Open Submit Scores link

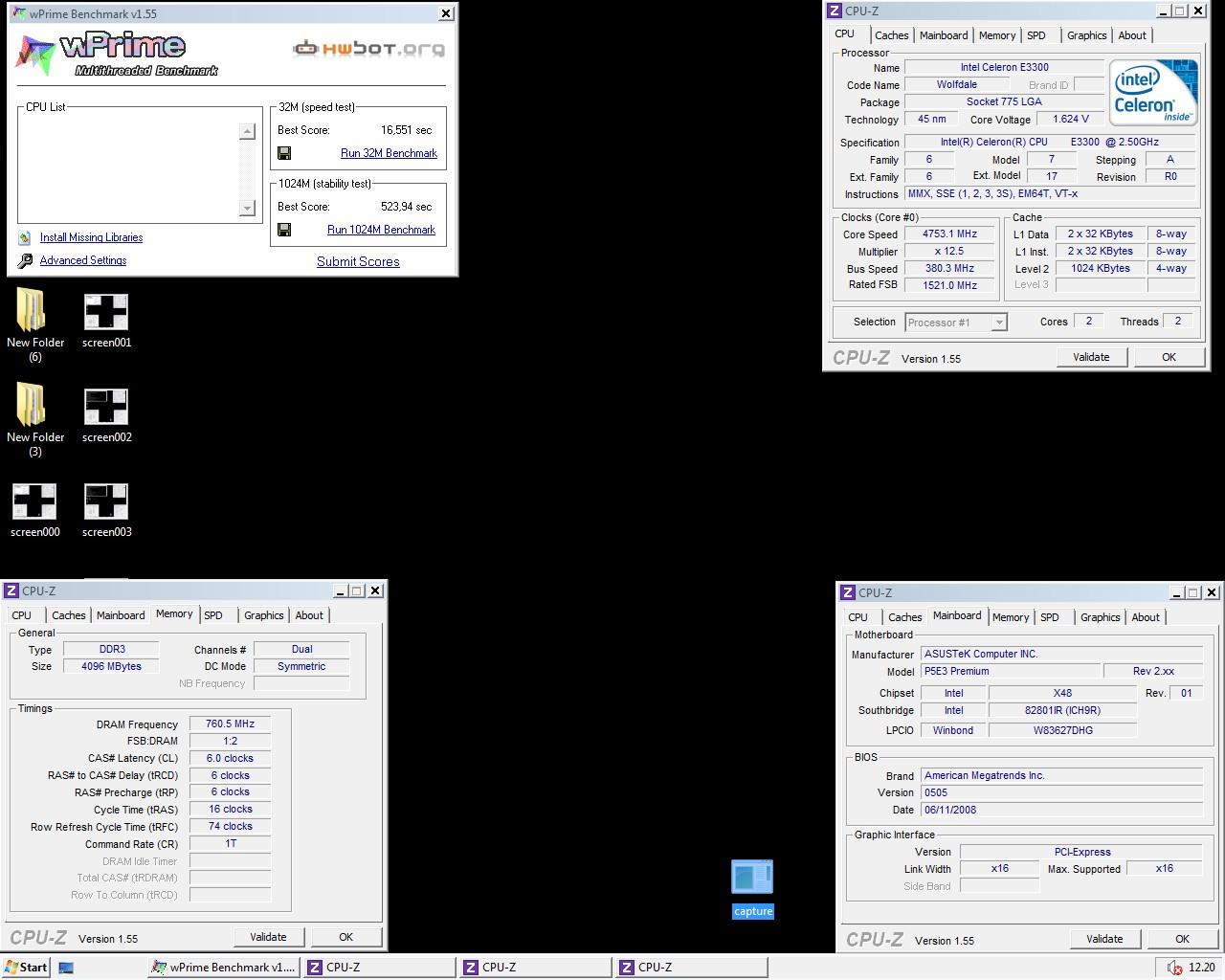tap(358, 261)
